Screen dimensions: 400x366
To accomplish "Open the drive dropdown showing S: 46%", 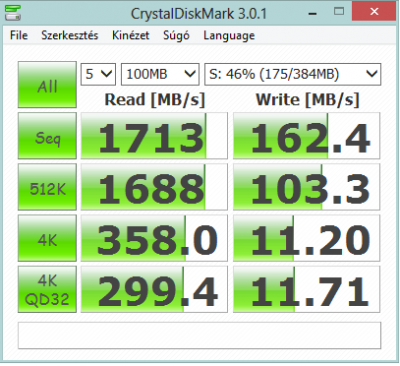I will (x=293, y=74).
